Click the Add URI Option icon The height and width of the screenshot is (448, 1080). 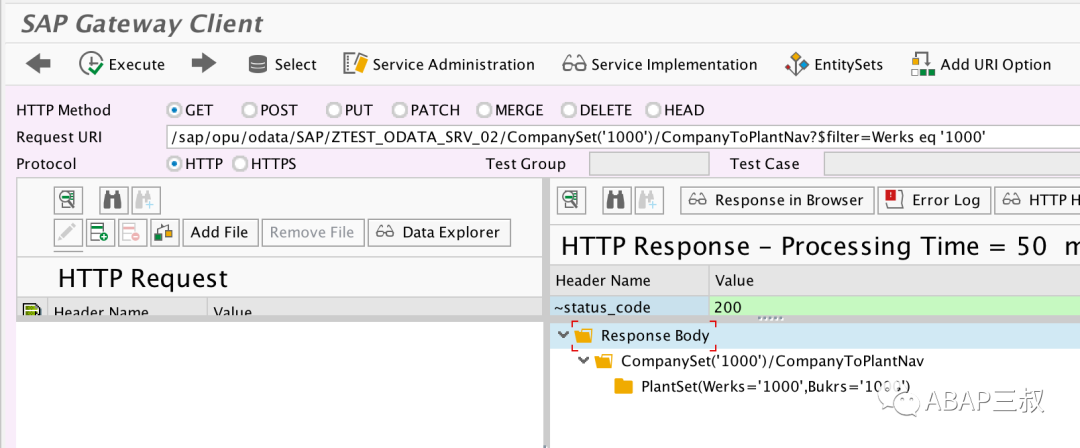(923, 64)
